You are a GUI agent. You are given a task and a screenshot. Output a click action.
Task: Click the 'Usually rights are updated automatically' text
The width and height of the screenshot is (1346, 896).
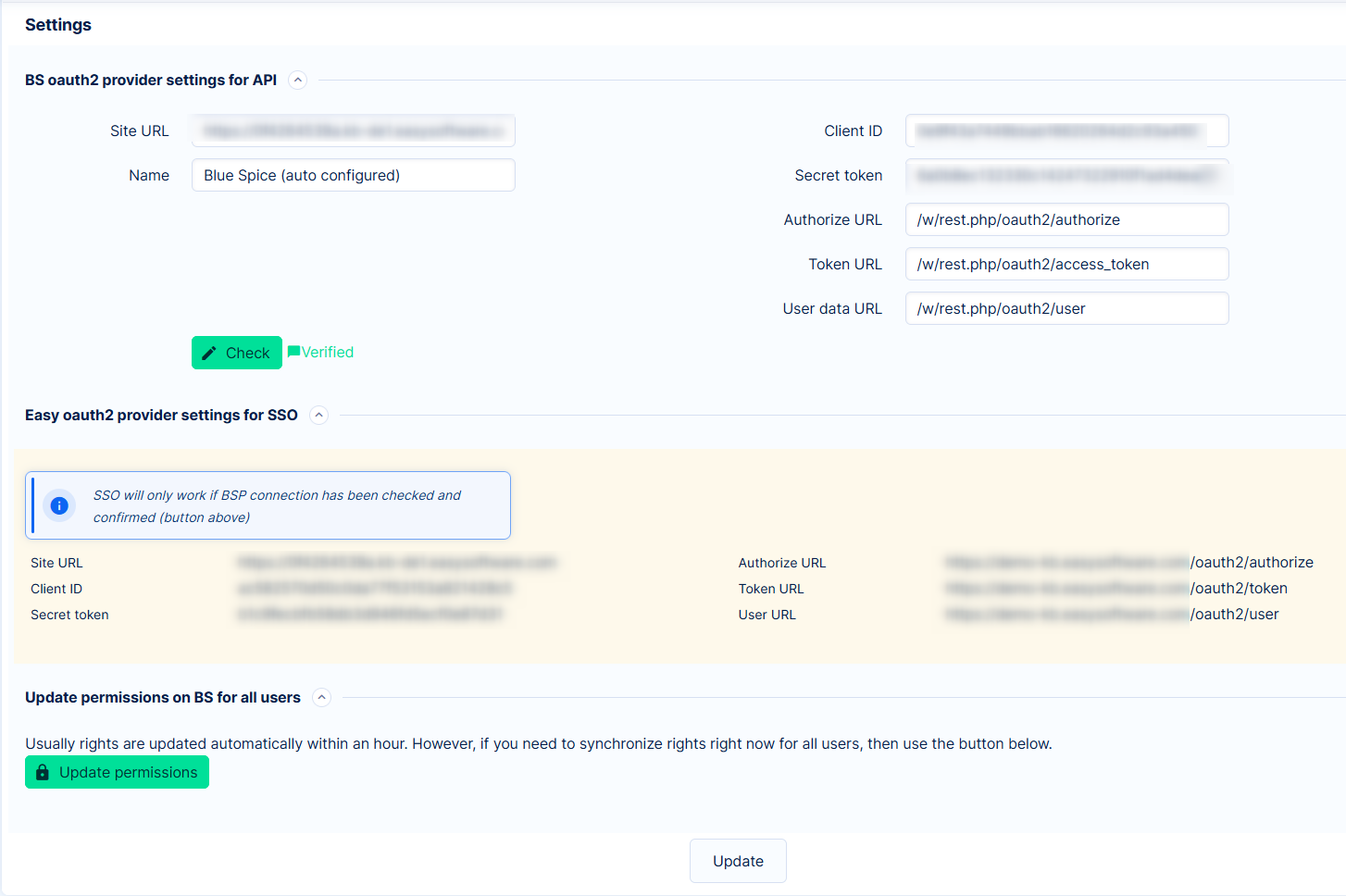(x=539, y=743)
